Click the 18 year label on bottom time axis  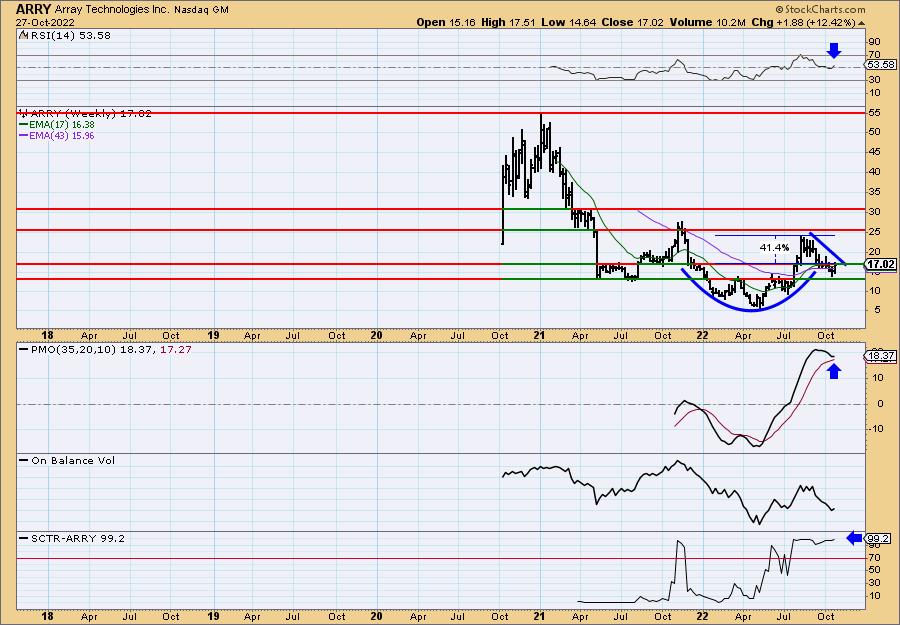click(48, 616)
